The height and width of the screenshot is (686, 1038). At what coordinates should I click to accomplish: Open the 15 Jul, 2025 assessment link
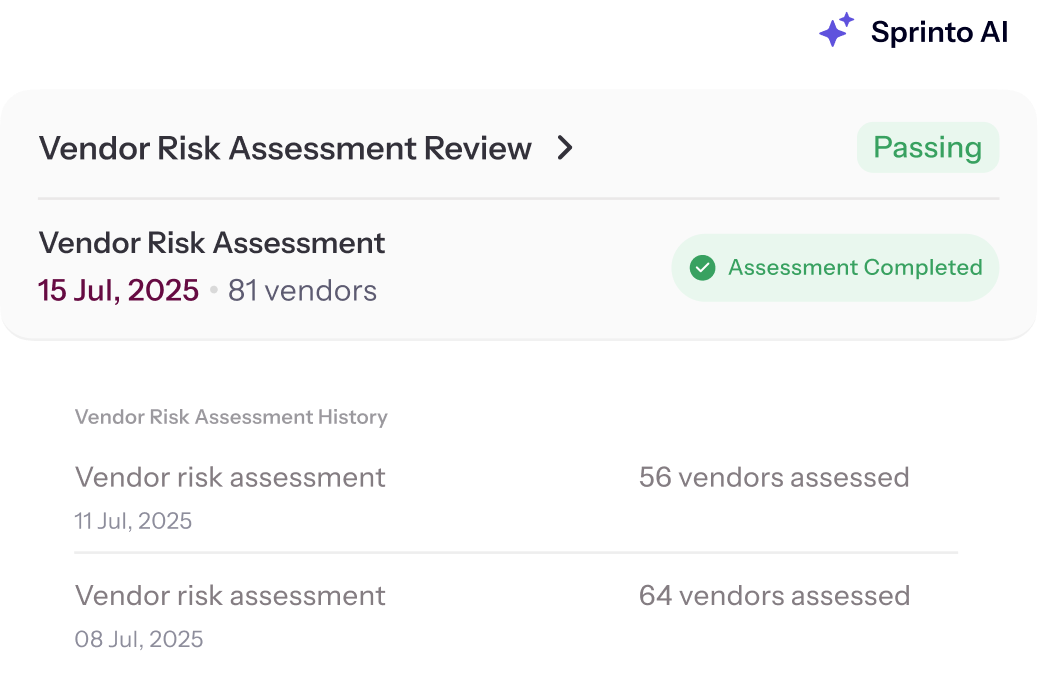(118, 290)
